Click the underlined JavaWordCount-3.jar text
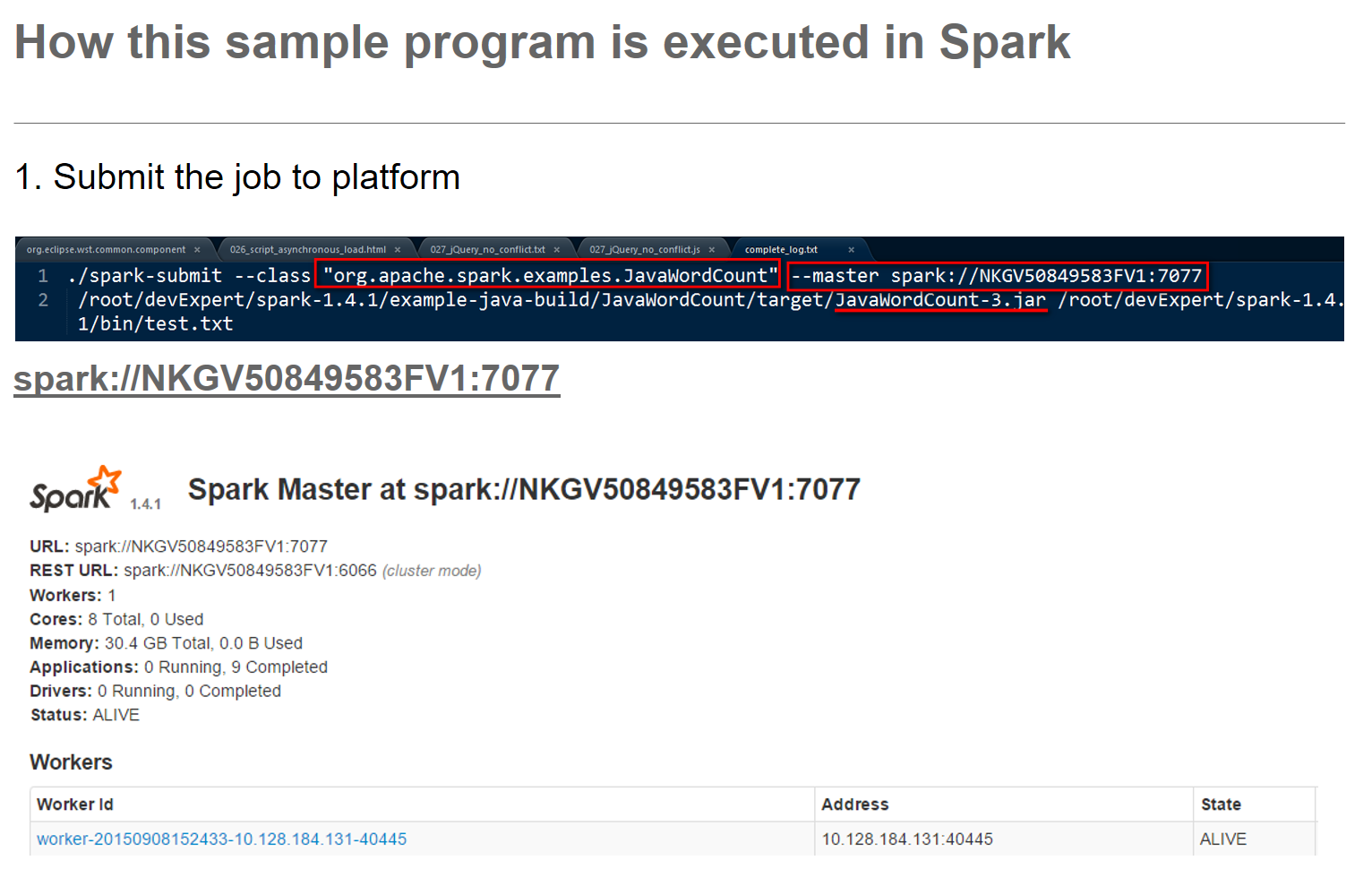 [x=940, y=300]
